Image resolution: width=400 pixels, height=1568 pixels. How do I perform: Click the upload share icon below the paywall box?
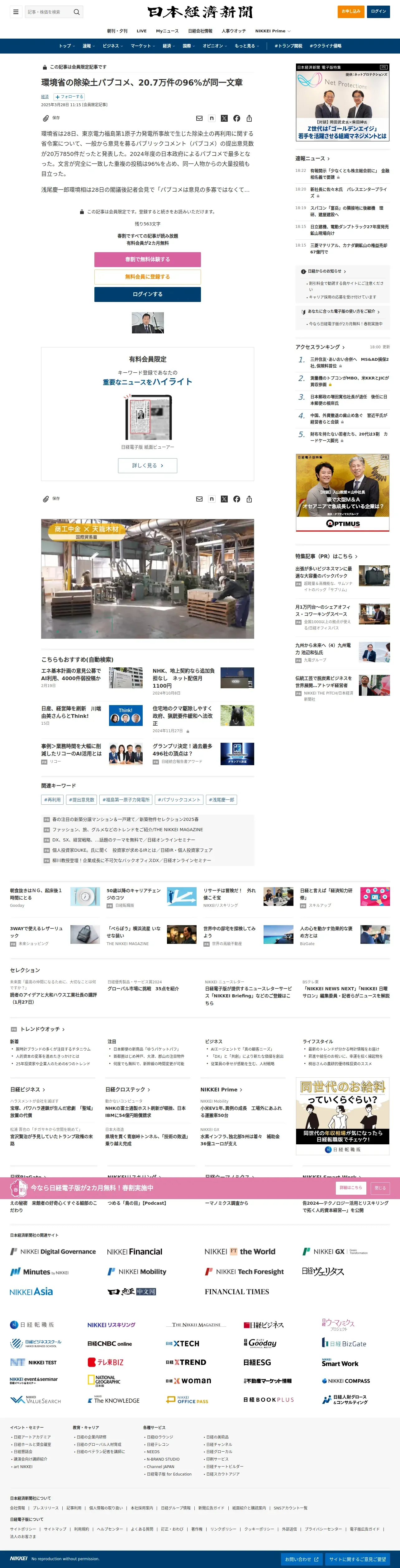click(249, 499)
